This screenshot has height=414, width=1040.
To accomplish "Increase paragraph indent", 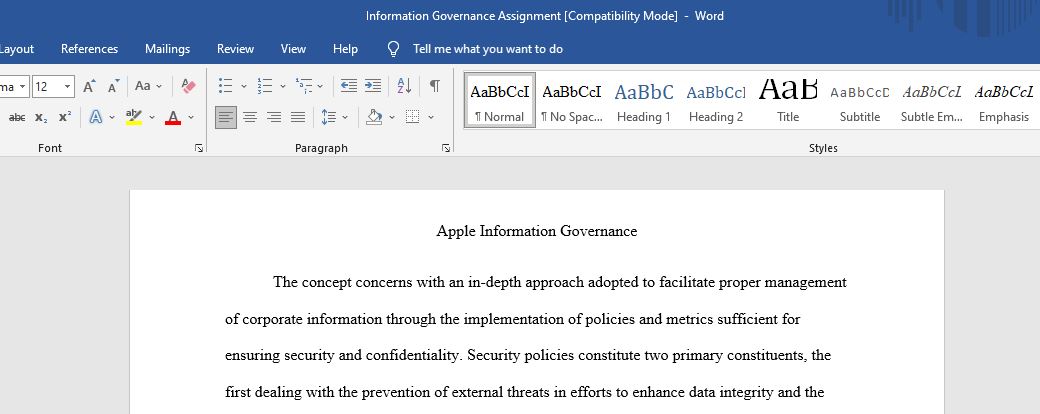I will [373, 86].
